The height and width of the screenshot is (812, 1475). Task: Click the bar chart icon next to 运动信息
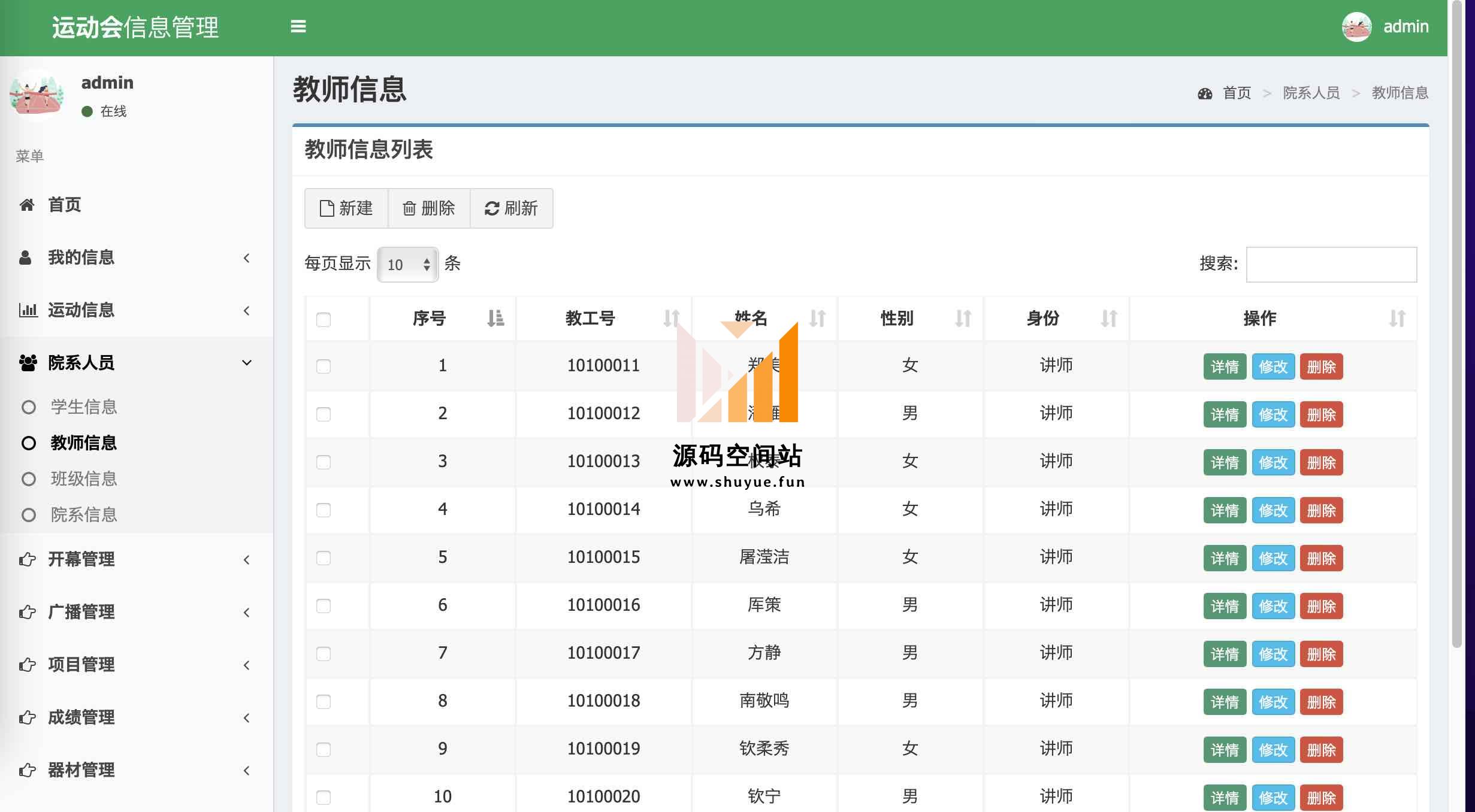pyautogui.click(x=28, y=310)
